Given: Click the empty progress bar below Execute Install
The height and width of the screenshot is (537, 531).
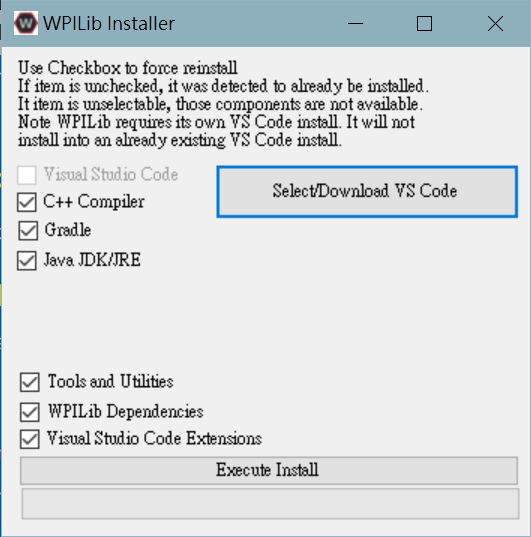Looking at the screenshot, I should pyautogui.click(x=270, y=503).
